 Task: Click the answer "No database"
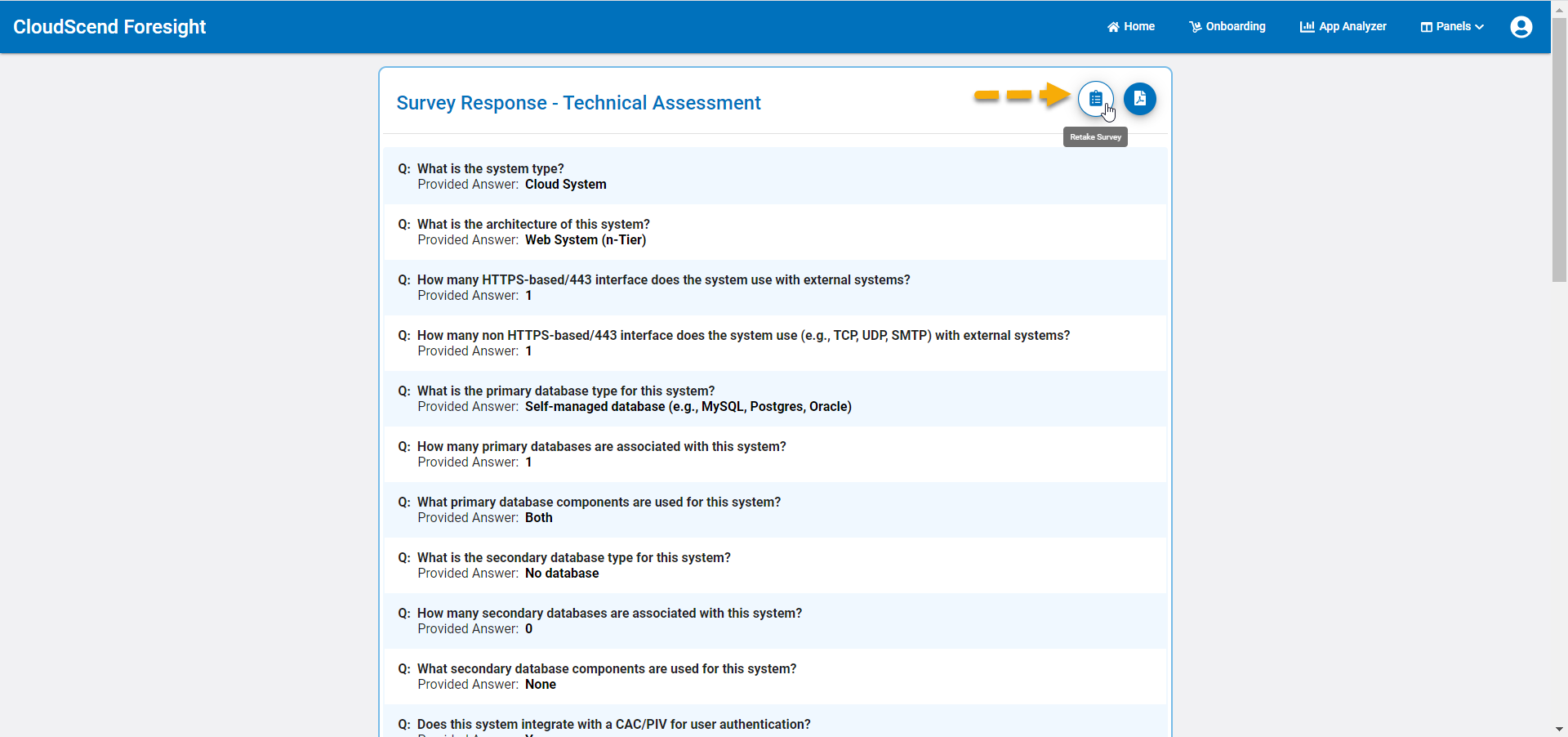point(562,574)
